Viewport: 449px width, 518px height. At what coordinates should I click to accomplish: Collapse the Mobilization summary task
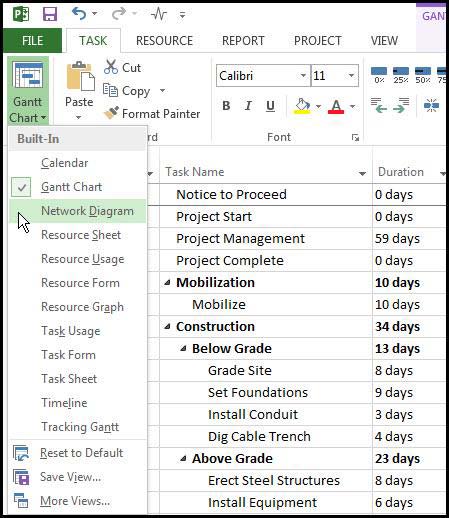click(x=168, y=283)
